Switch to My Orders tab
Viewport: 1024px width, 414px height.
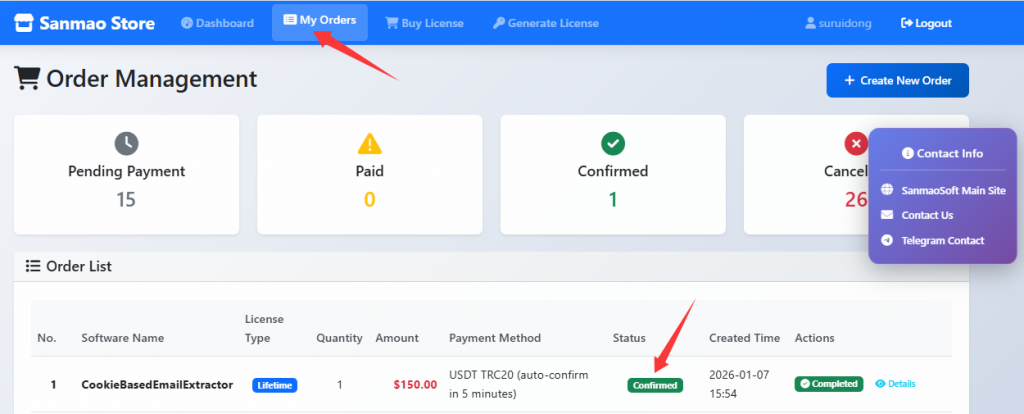tap(320, 21)
